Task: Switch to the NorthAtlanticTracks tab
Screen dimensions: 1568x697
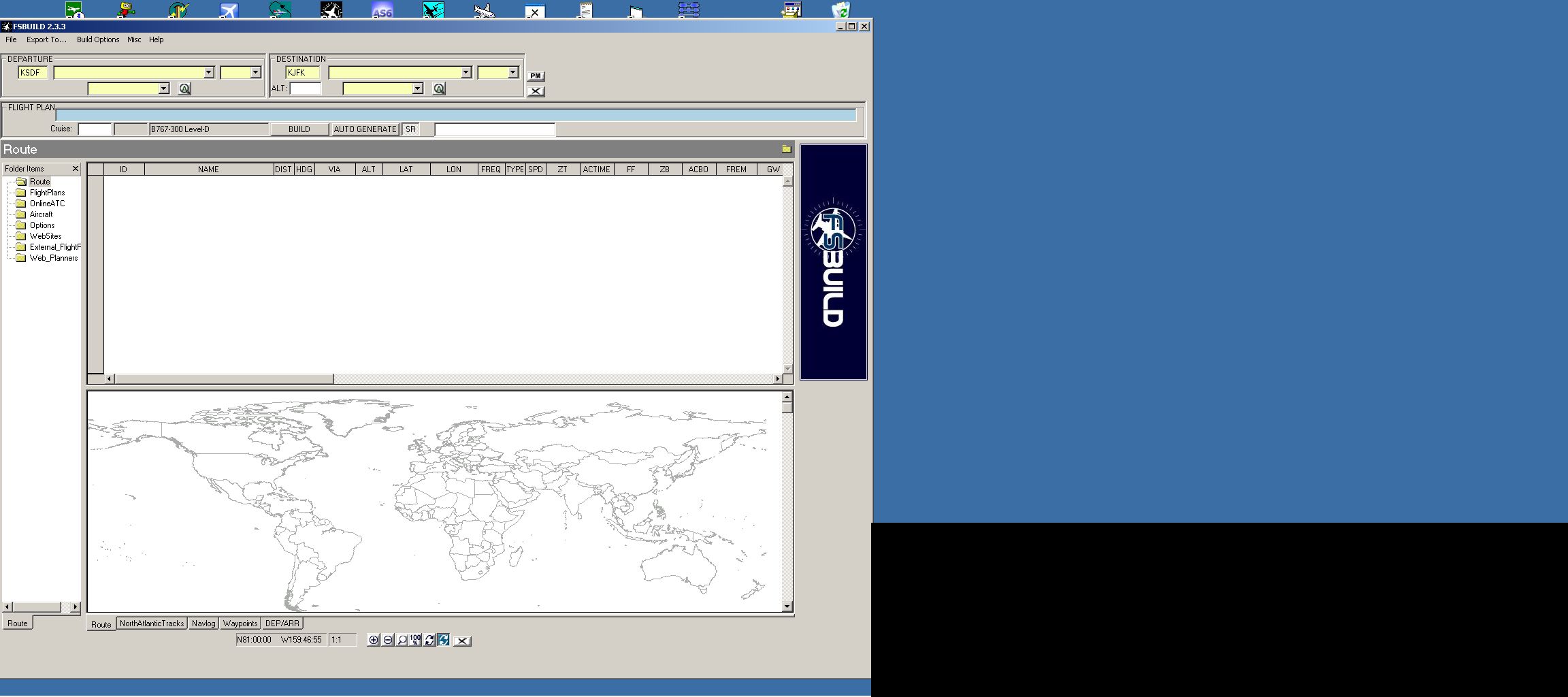Action: (152, 623)
